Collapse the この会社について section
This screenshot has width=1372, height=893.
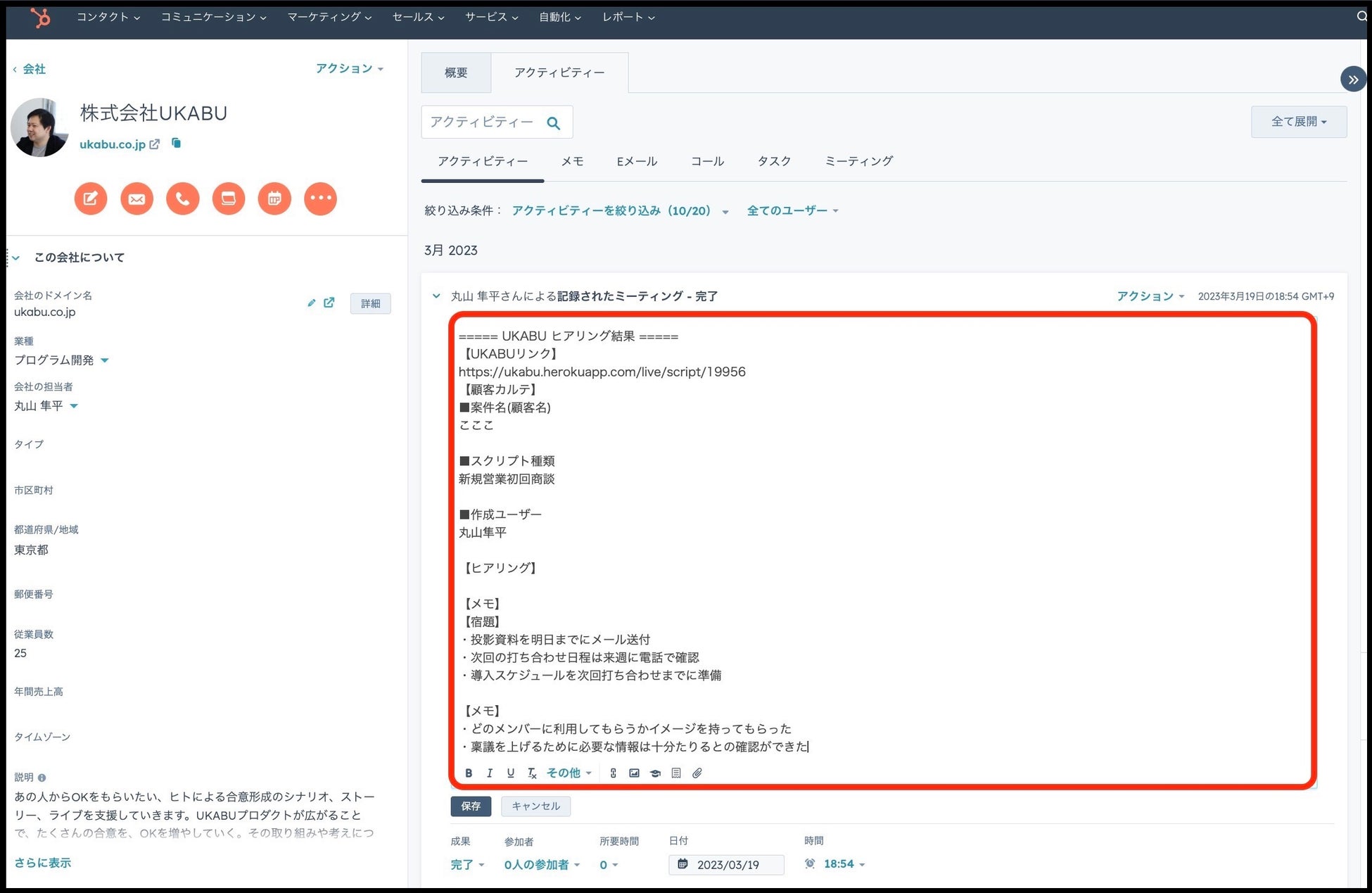tap(16, 258)
